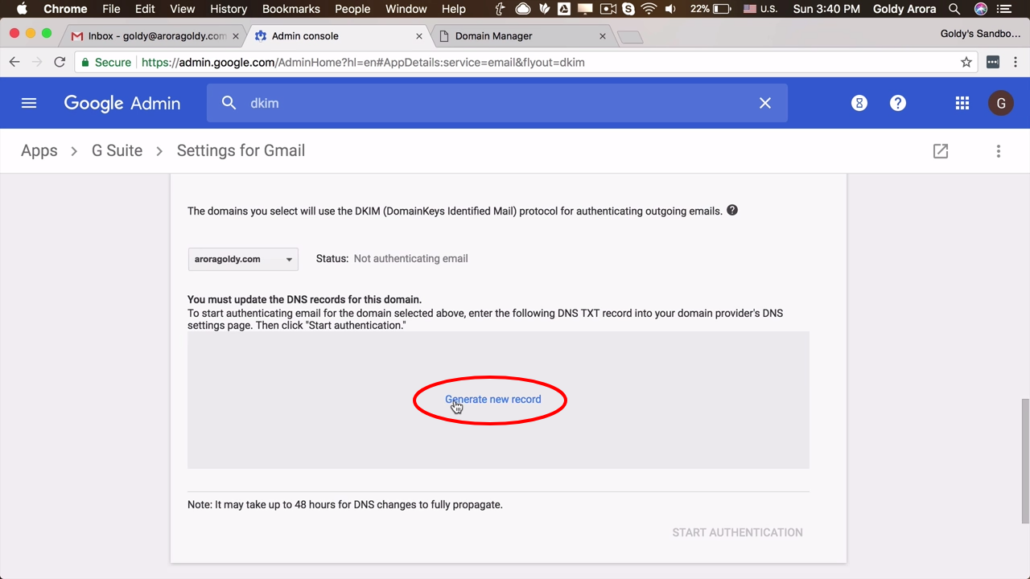Click the START AUTHENTICATION button

(737, 532)
